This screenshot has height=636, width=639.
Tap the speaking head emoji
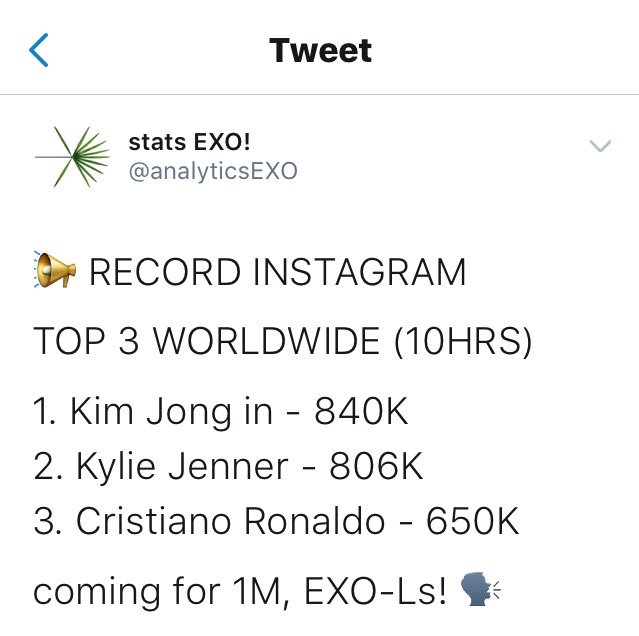tap(480, 589)
